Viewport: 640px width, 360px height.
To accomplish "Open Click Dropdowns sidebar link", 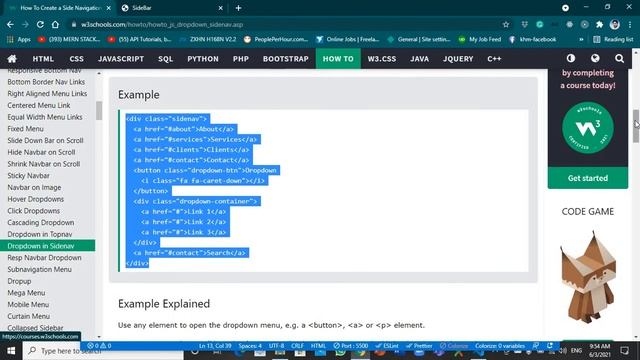I will pyautogui.click(x=33, y=211).
